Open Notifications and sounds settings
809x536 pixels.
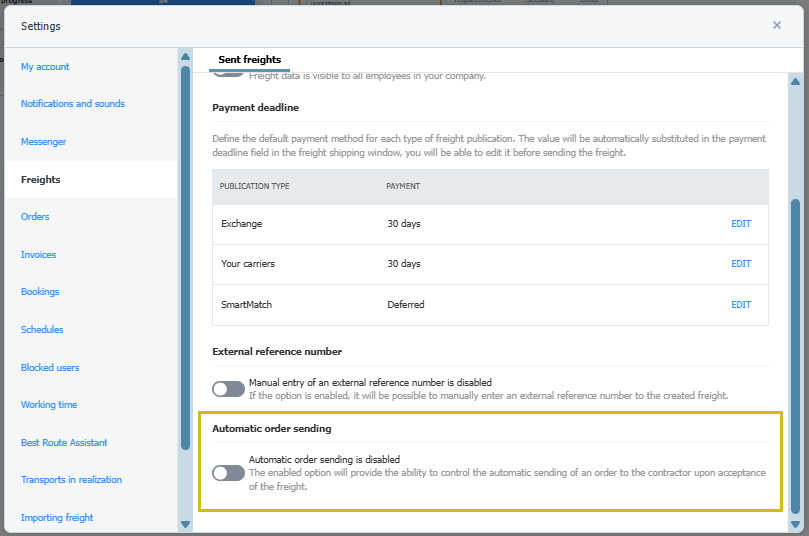tap(72, 104)
